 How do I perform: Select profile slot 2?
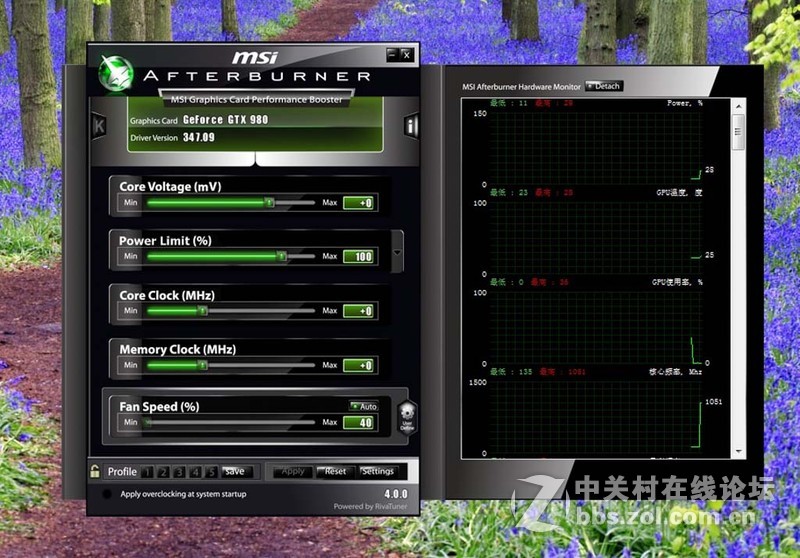pos(163,472)
